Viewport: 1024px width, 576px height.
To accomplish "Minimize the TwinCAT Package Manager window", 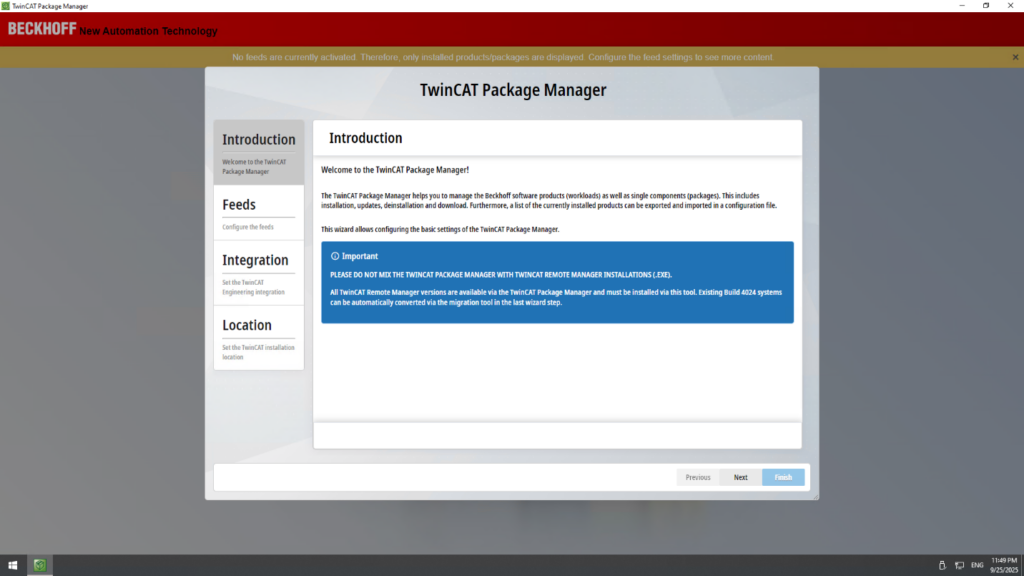I will click(962, 6).
